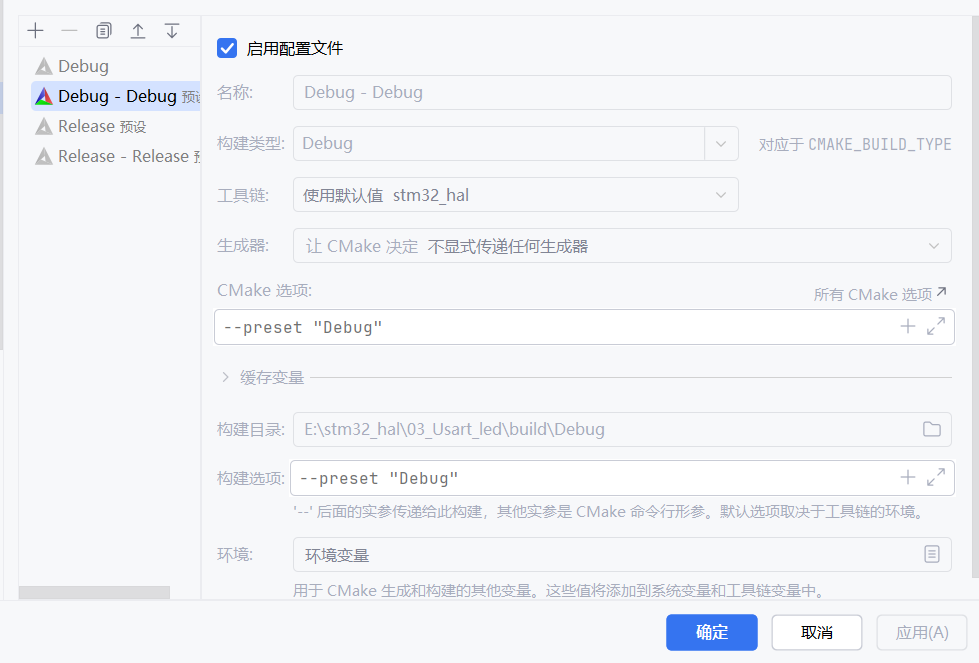The image size is (979, 663).
Task: Select Debug - Debug preset profile
Action: click(x=116, y=96)
